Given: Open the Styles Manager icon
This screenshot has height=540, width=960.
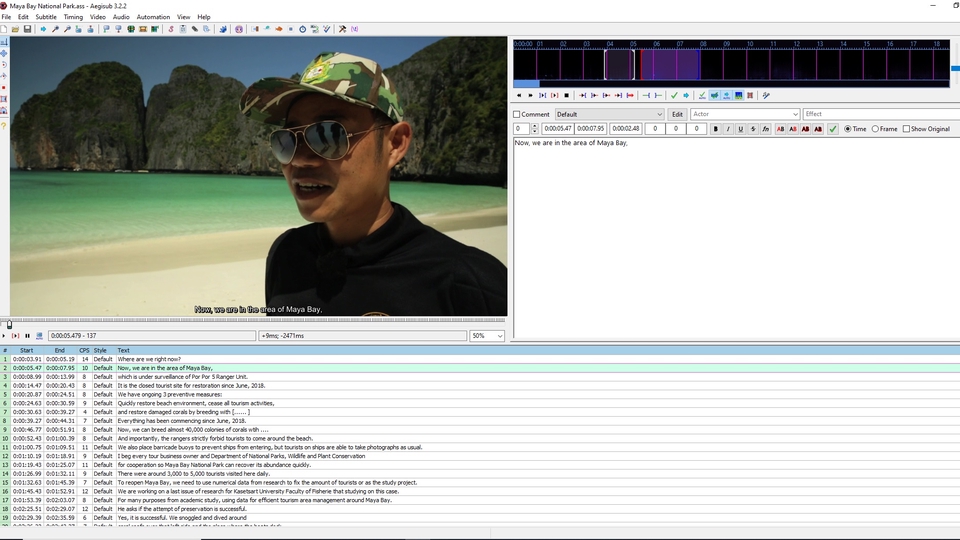Looking at the screenshot, I should [x=171, y=29].
